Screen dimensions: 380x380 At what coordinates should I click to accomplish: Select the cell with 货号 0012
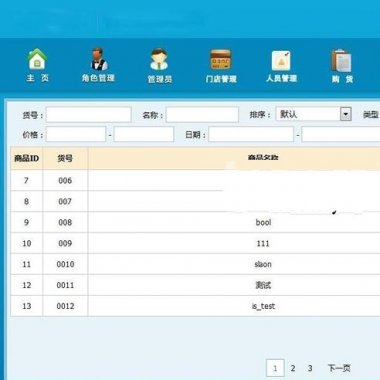(x=65, y=306)
